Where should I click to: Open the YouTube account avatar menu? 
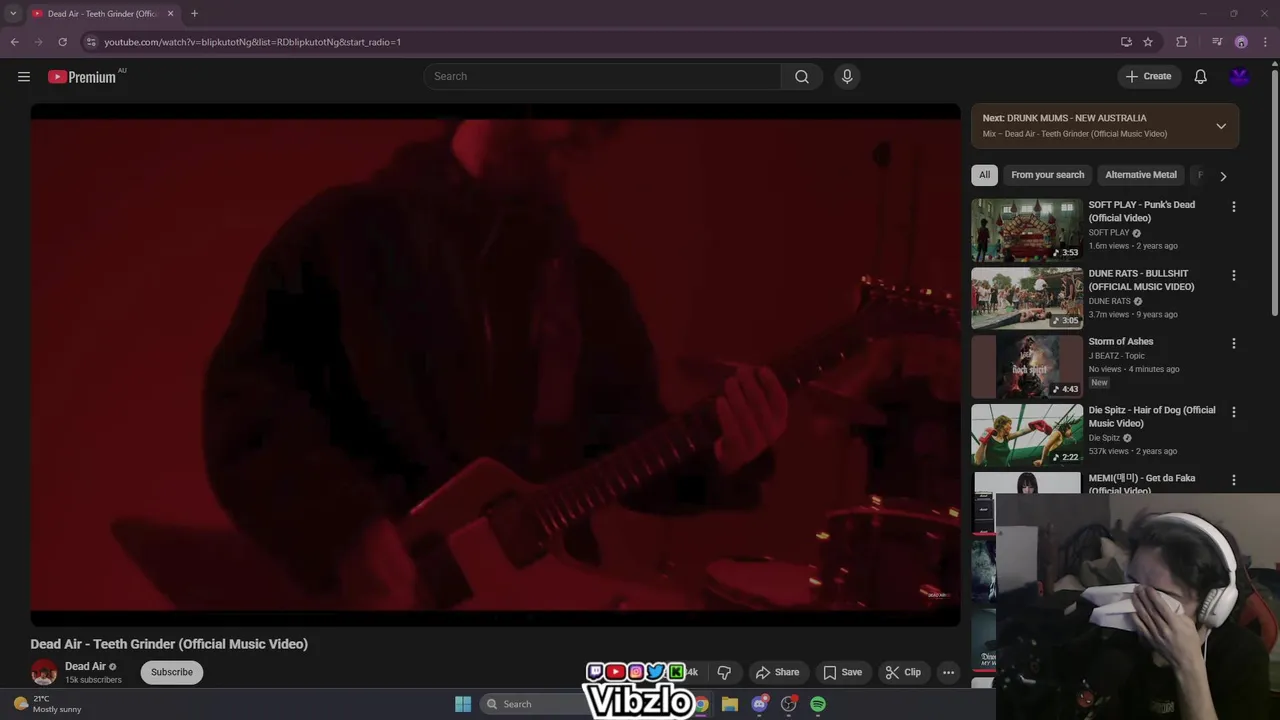click(x=1240, y=77)
